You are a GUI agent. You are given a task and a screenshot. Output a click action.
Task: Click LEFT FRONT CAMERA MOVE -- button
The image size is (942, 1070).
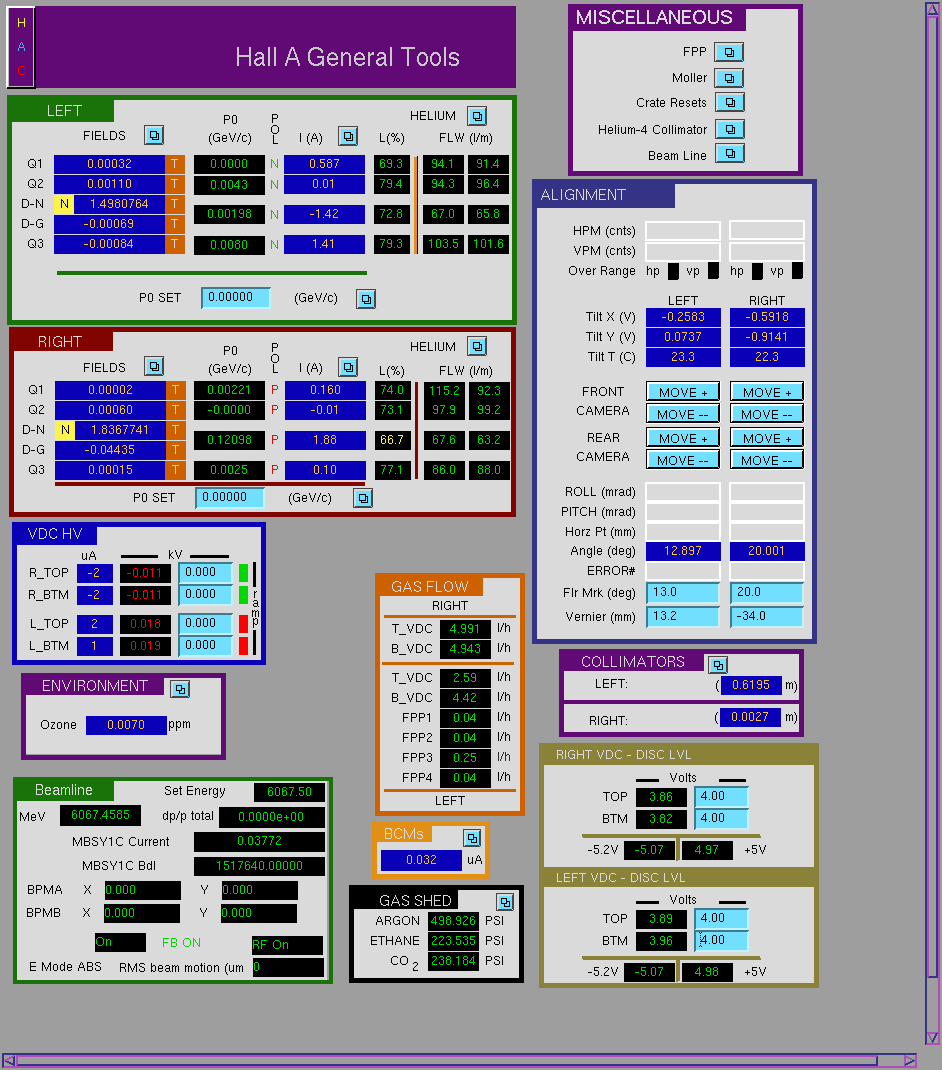pos(683,414)
